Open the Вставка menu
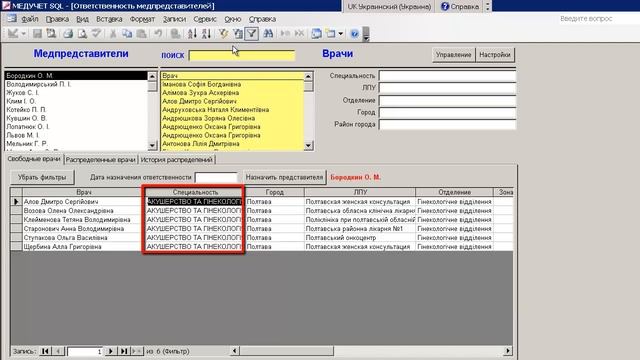Image resolution: width=640 pixels, height=360 pixels. 109,19
